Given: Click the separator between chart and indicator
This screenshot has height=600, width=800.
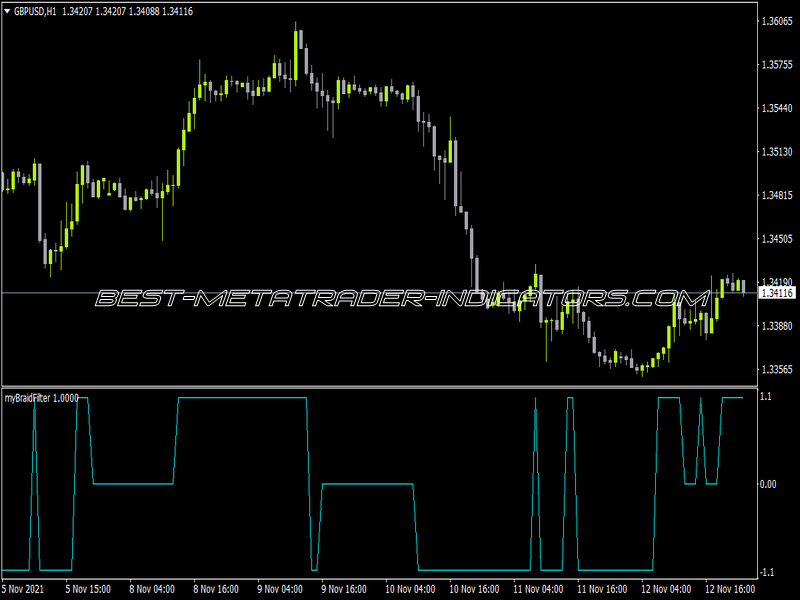Looking at the screenshot, I should click(379, 387).
